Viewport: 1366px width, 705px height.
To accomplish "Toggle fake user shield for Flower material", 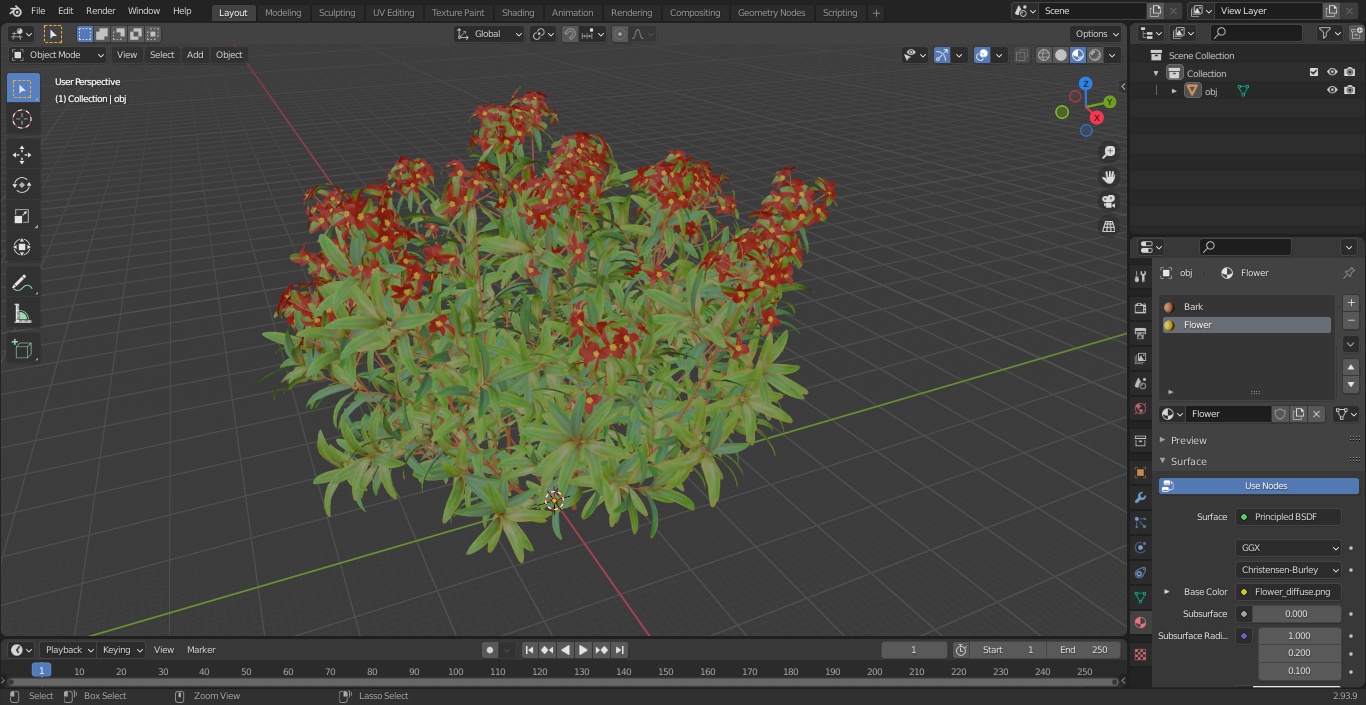I will (x=1280, y=414).
